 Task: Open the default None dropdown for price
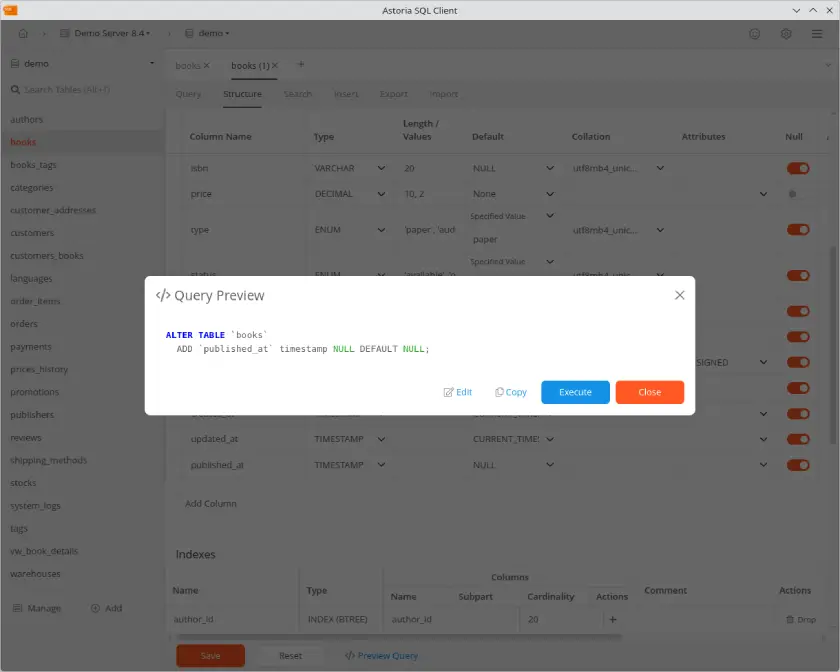[513, 194]
